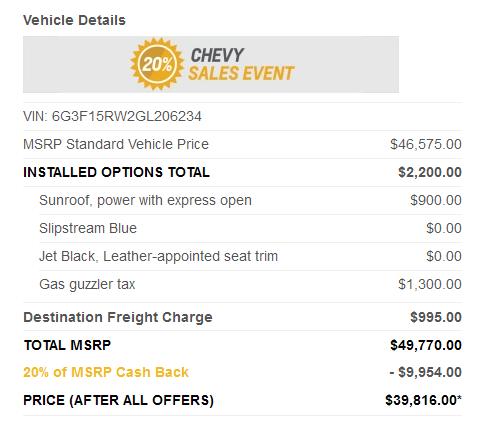Viewport: 477px width, 430px height.
Task: Click Jet Black leather seat trim option
Action: coord(158,256)
